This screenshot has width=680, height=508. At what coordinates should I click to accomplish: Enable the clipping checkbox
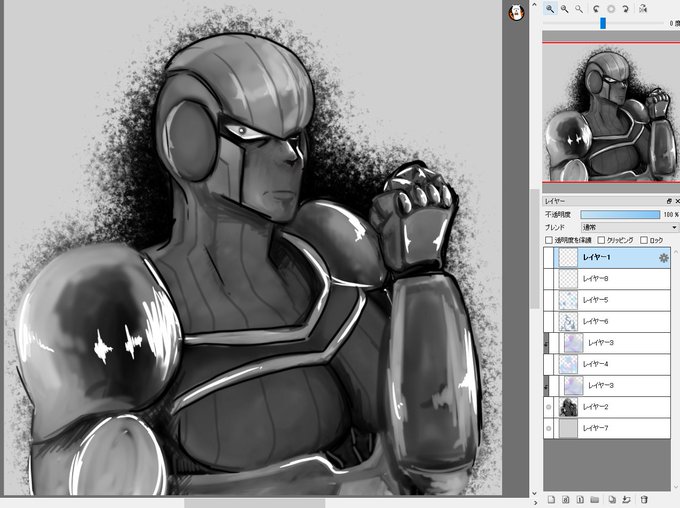(x=601, y=240)
